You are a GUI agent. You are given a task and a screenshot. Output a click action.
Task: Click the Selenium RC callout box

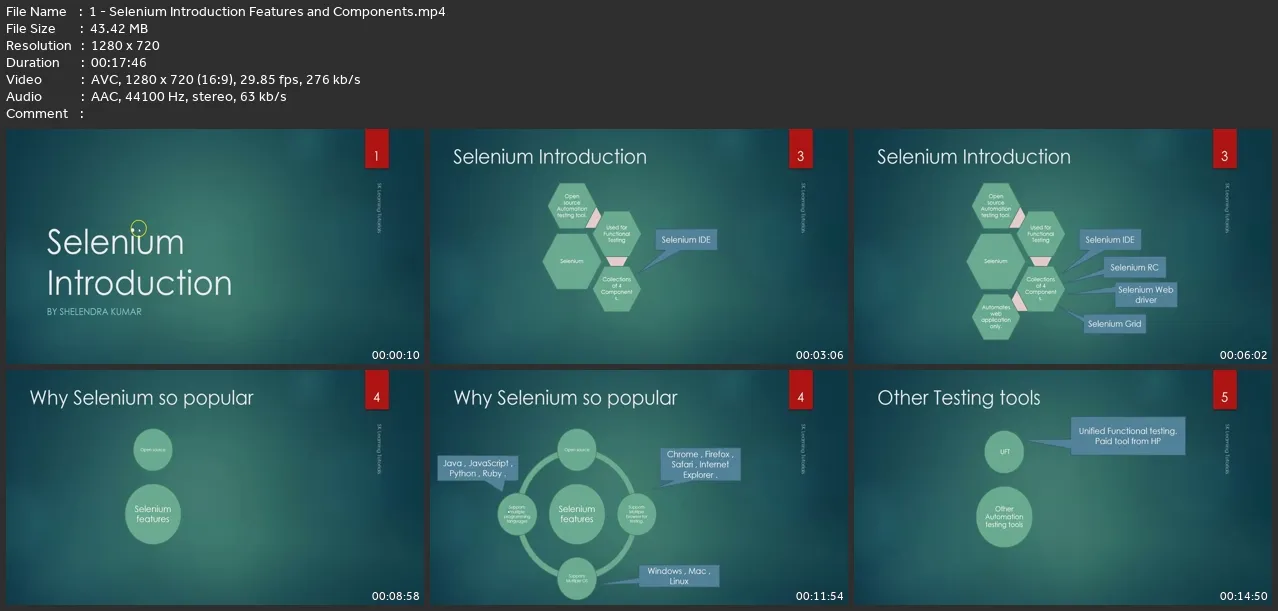pyautogui.click(x=1134, y=267)
